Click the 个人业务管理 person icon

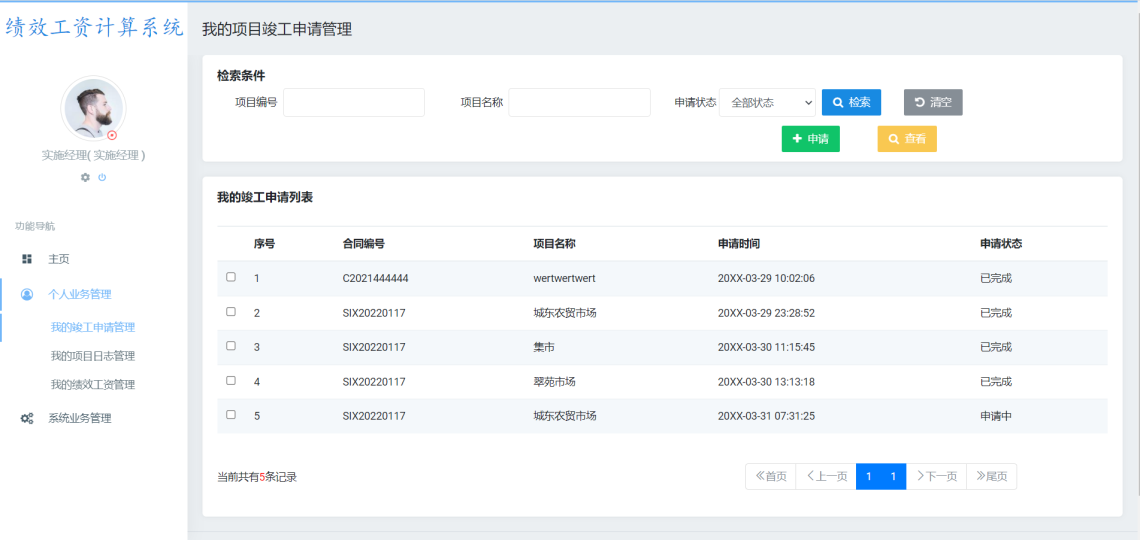click(x=27, y=294)
